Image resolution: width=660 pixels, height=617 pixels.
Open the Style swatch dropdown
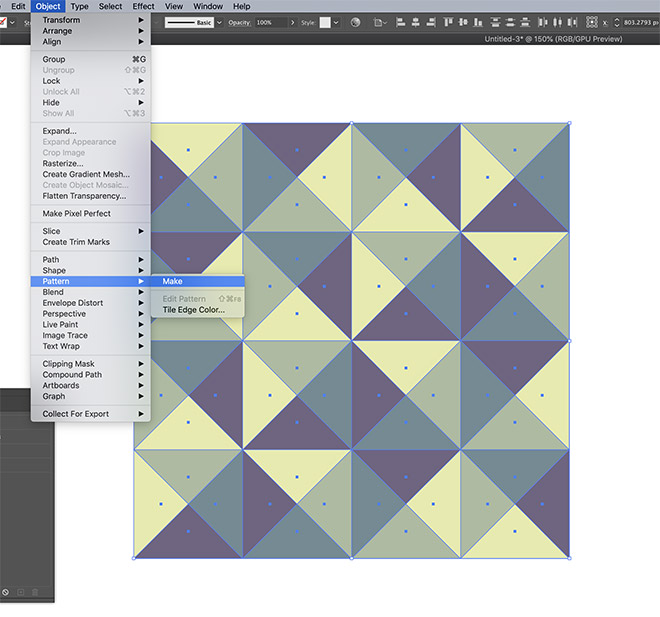[336, 22]
